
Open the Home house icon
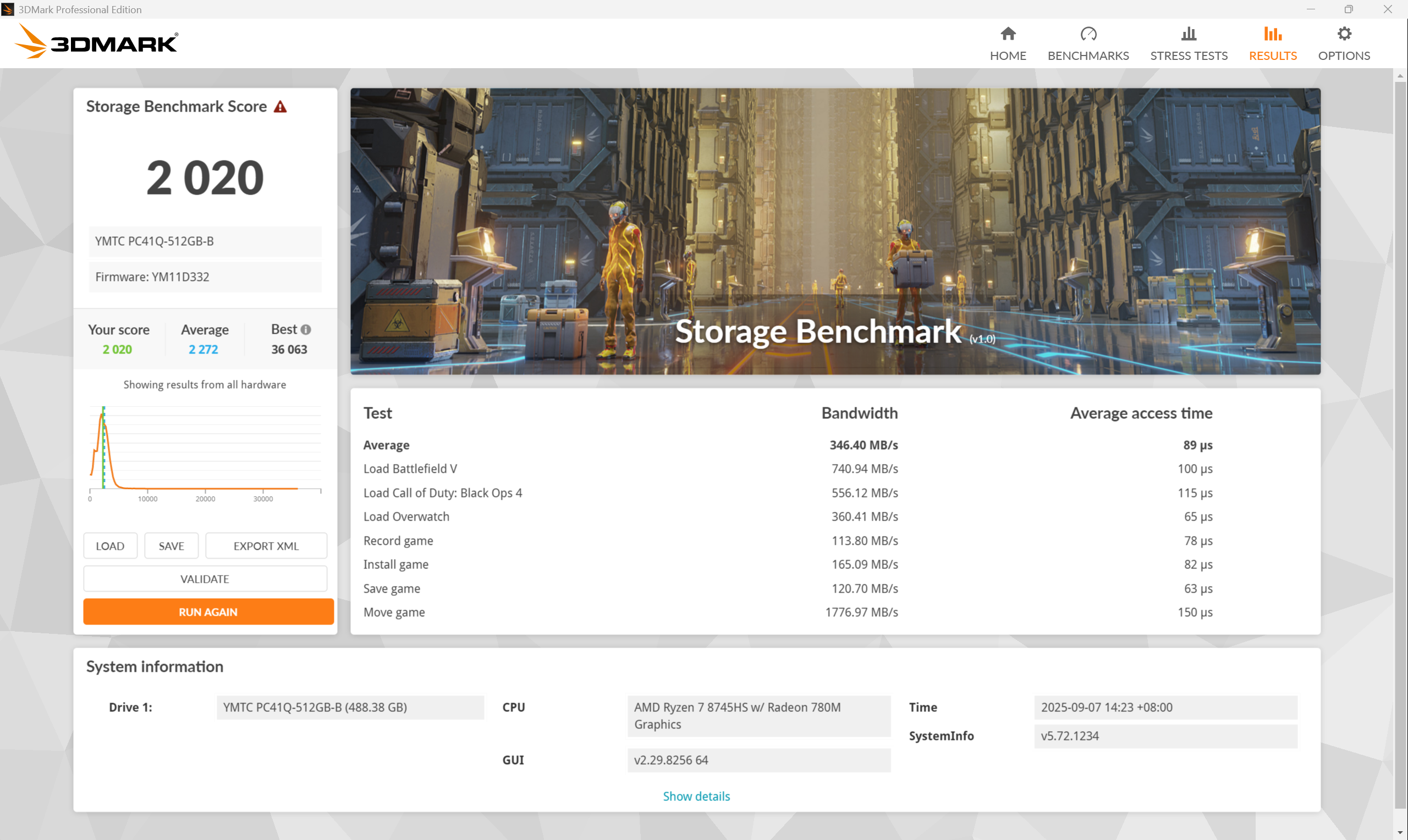coord(1007,34)
